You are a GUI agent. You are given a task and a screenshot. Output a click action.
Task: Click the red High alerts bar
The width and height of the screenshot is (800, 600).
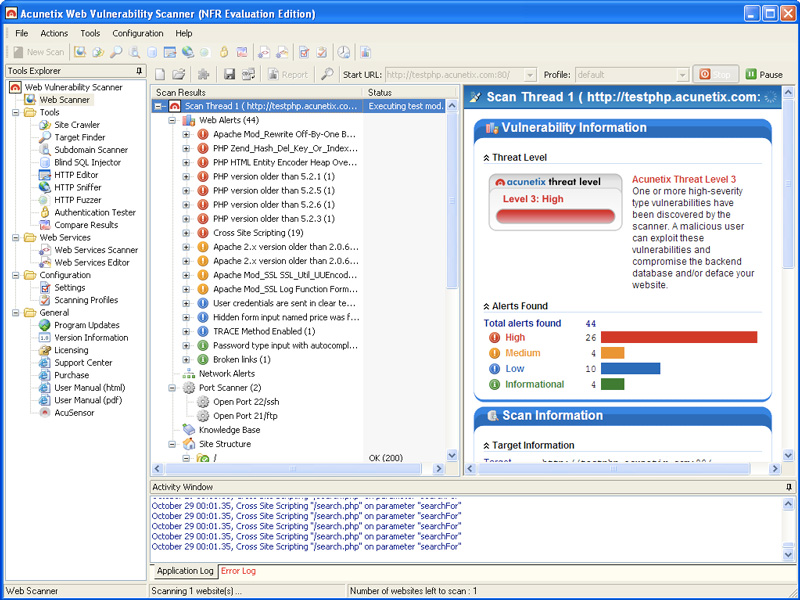point(678,338)
